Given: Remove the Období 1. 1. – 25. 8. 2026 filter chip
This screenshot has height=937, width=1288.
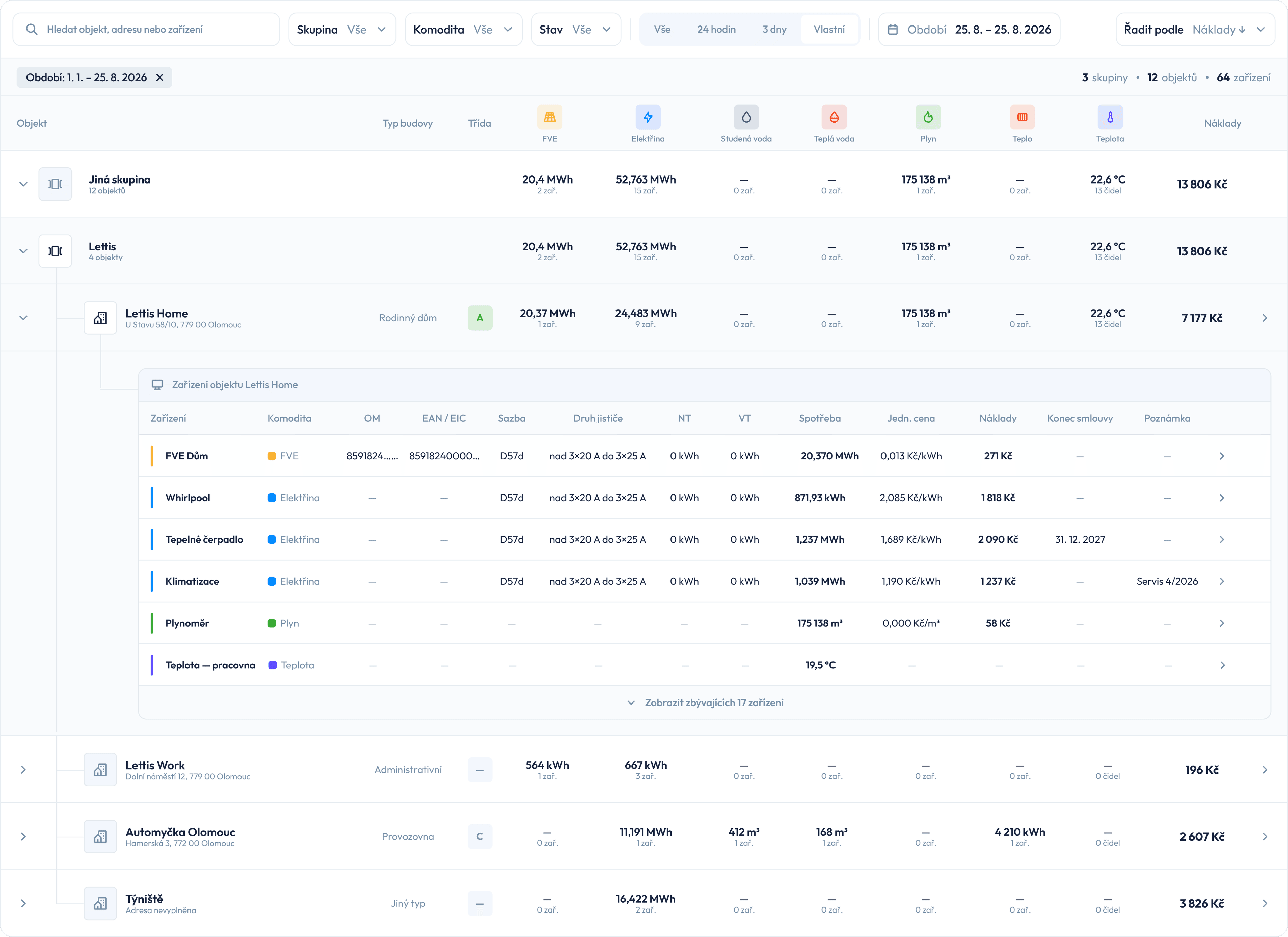Looking at the screenshot, I should (x=160, y=77).
